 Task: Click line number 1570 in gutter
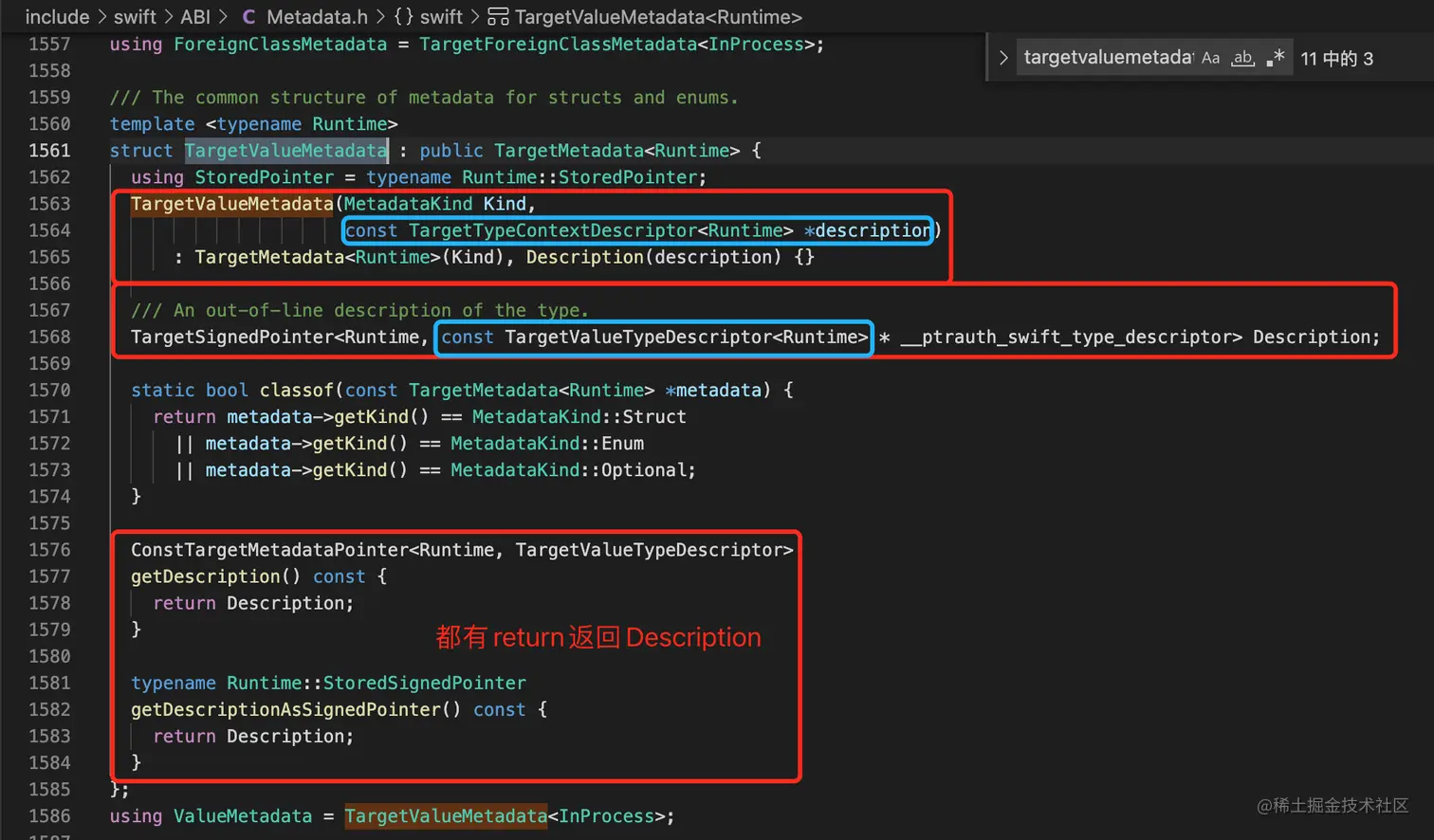click(49, 390)
